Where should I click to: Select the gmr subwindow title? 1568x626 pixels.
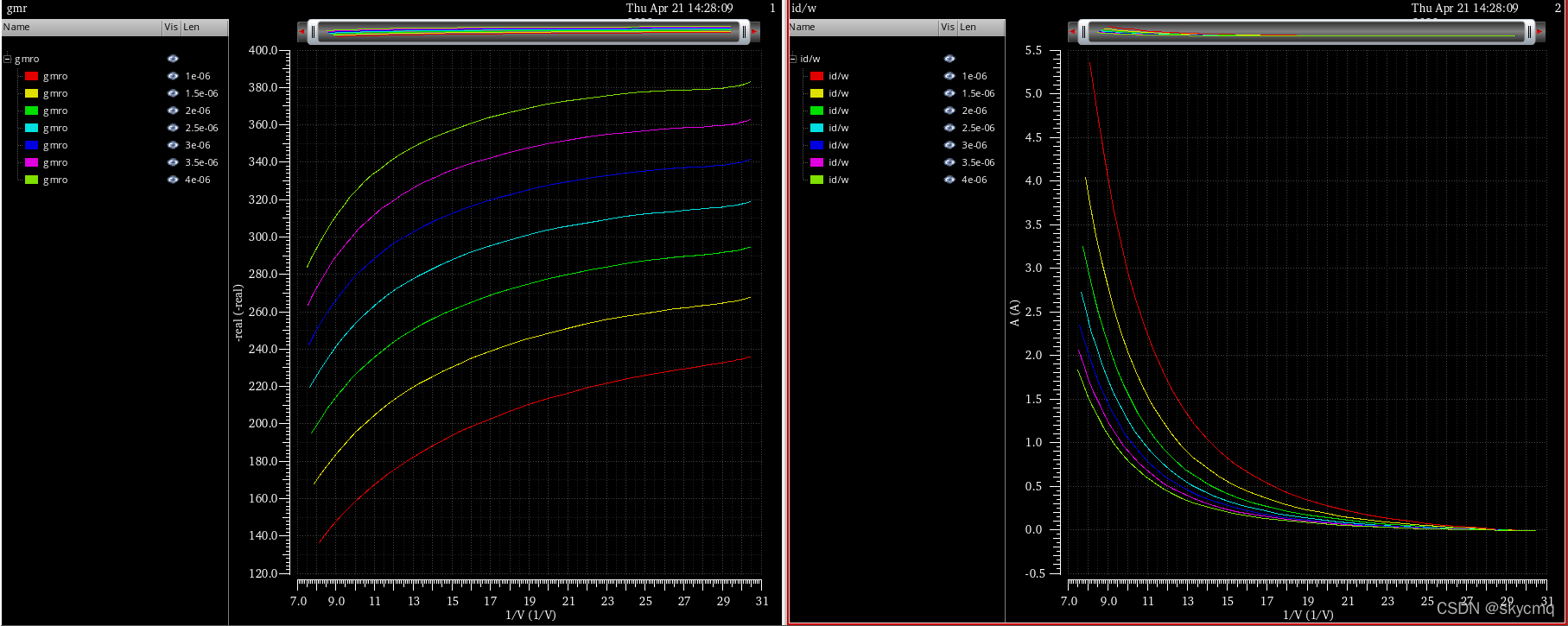[x=16, y=8]
